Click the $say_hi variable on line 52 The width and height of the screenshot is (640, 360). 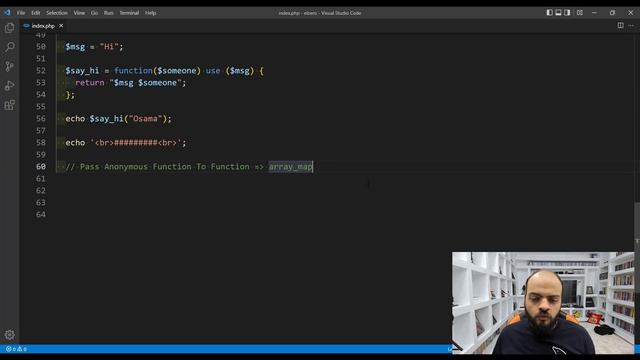[82, 71]
